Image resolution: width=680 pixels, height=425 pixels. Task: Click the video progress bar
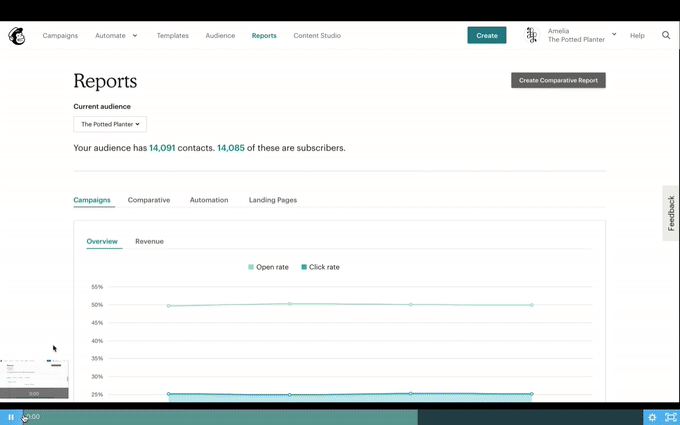point(333,417)
